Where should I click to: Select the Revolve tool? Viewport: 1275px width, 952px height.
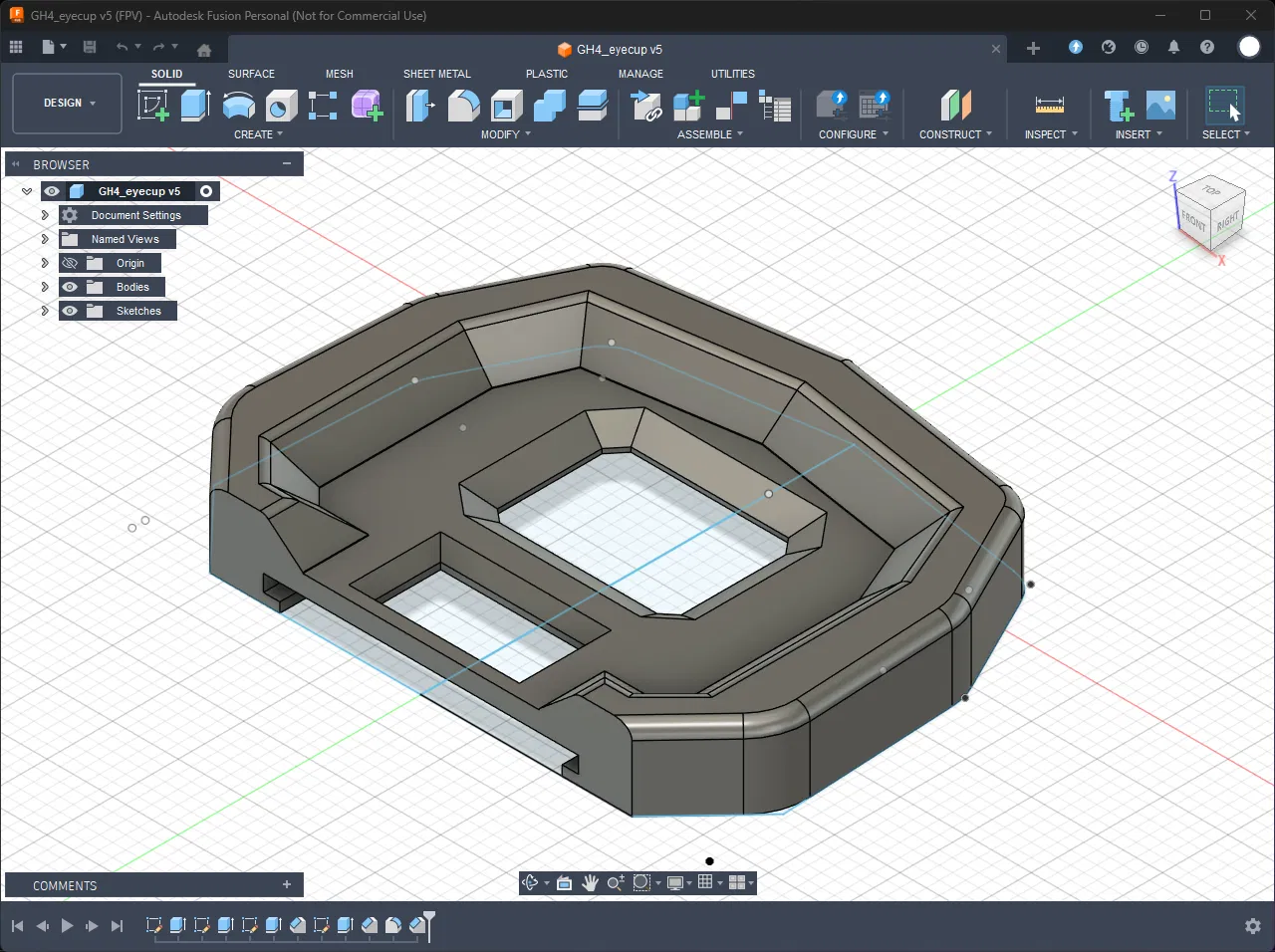point(238,105)
